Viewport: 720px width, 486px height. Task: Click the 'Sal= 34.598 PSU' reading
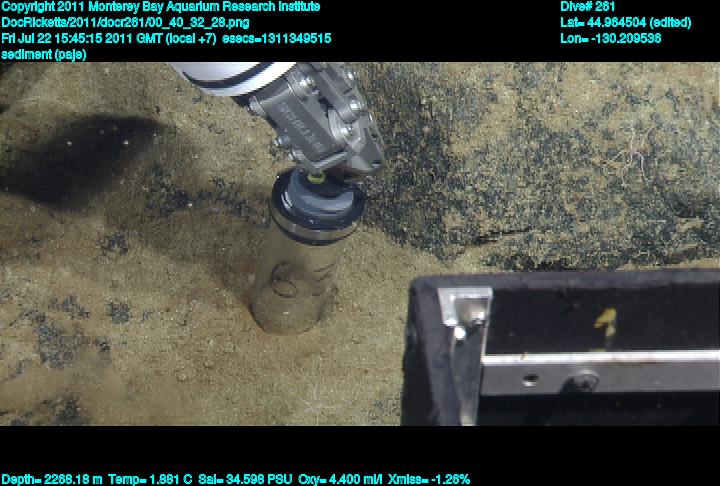[245, 480]
